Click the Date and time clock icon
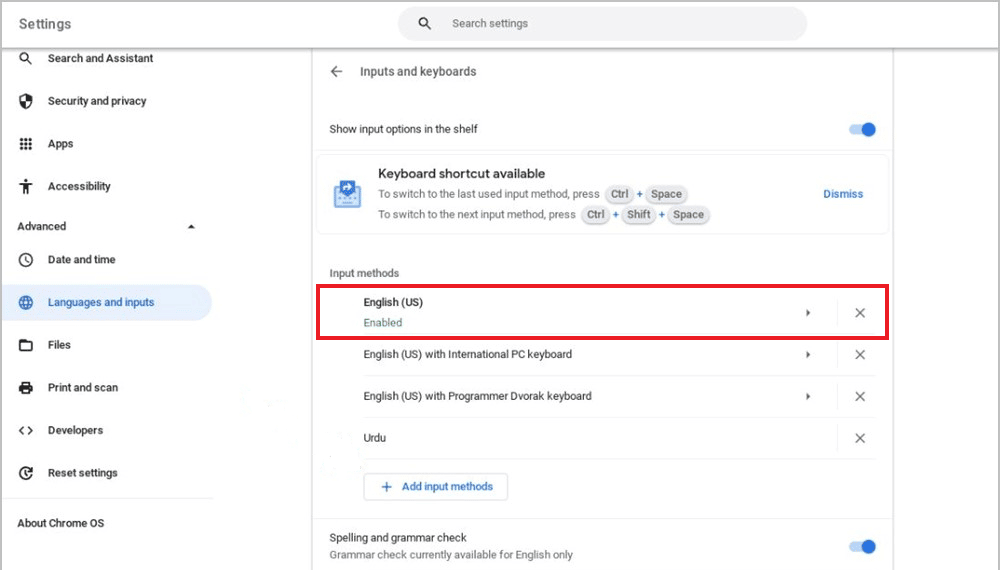Image resolution: width=1000 pixels, height=570 pixels. (26, 259)
